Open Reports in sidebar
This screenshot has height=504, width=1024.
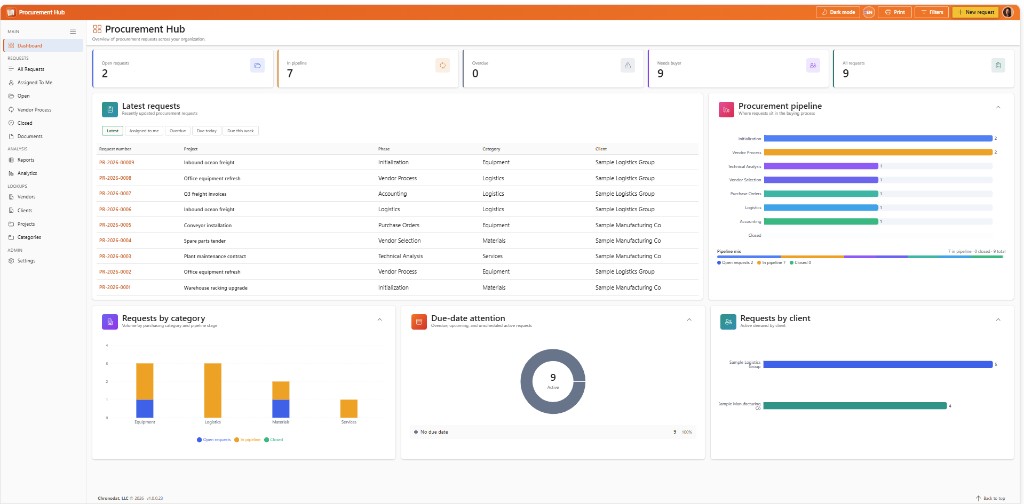[x=43, y=160]
